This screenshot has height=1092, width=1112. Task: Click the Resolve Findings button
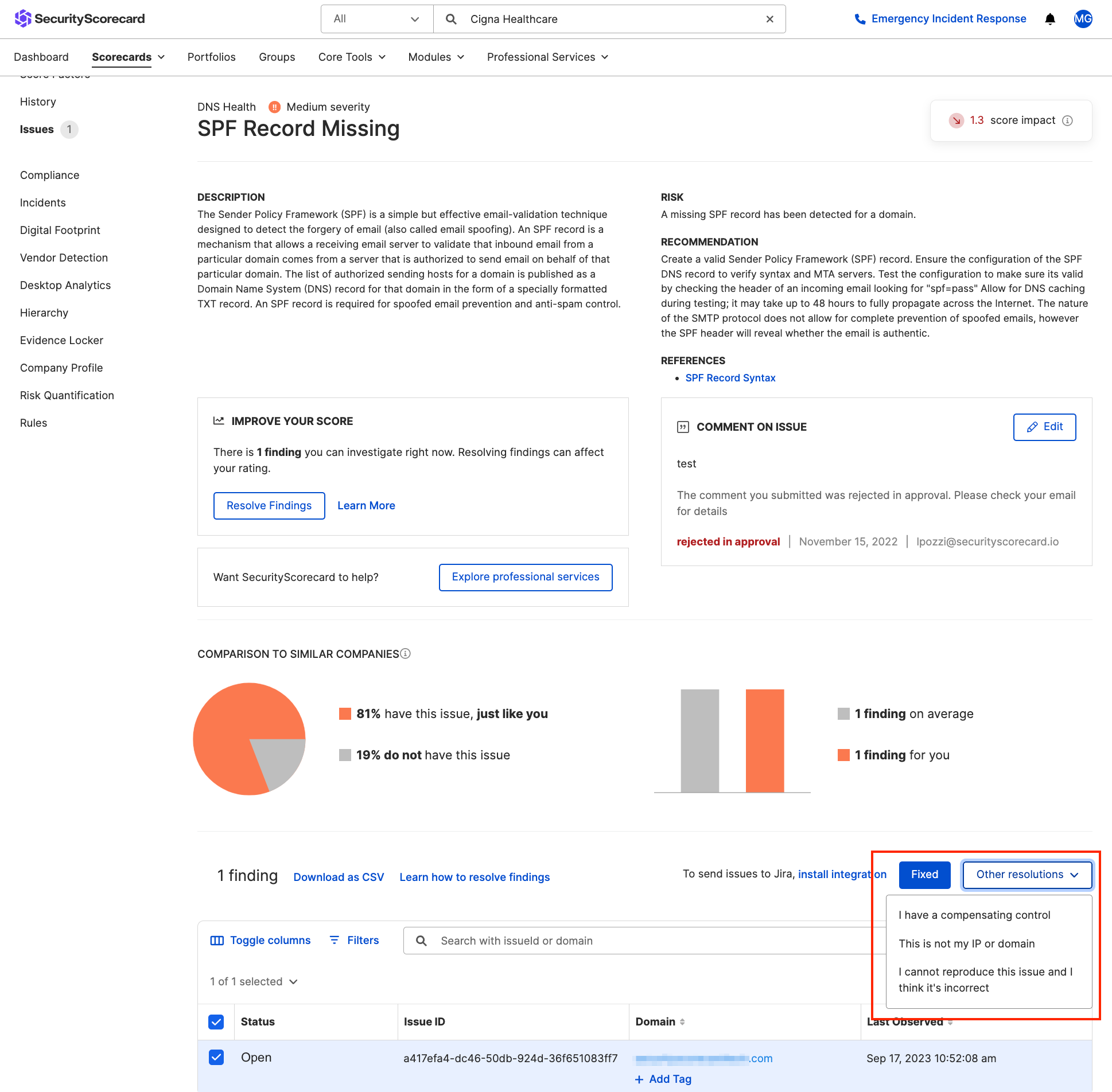coord(269,505)
